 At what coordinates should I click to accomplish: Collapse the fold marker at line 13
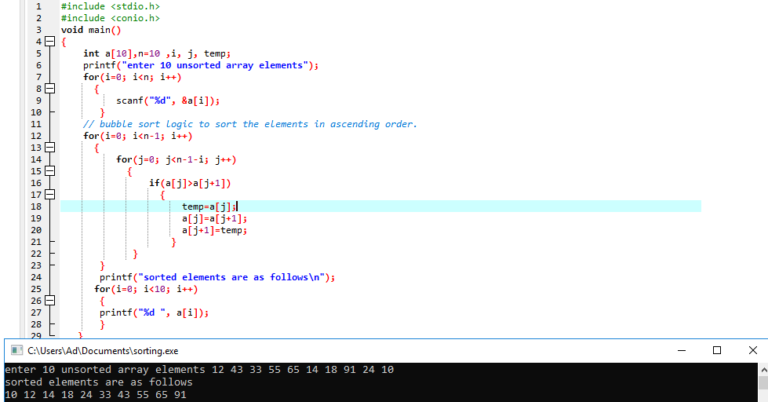coord(50,147)
